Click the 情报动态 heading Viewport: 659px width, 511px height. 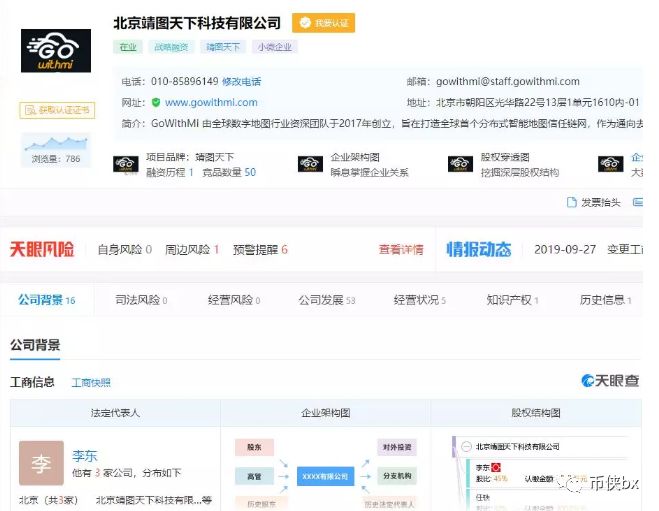479,249
